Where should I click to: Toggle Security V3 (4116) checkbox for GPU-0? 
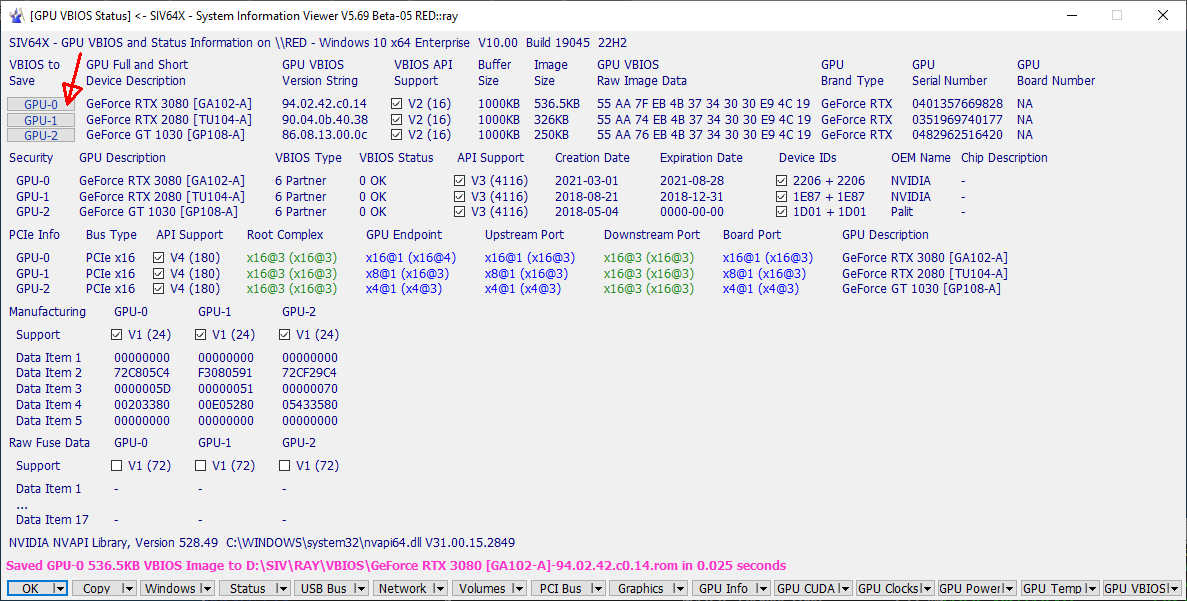coord(460,181)
